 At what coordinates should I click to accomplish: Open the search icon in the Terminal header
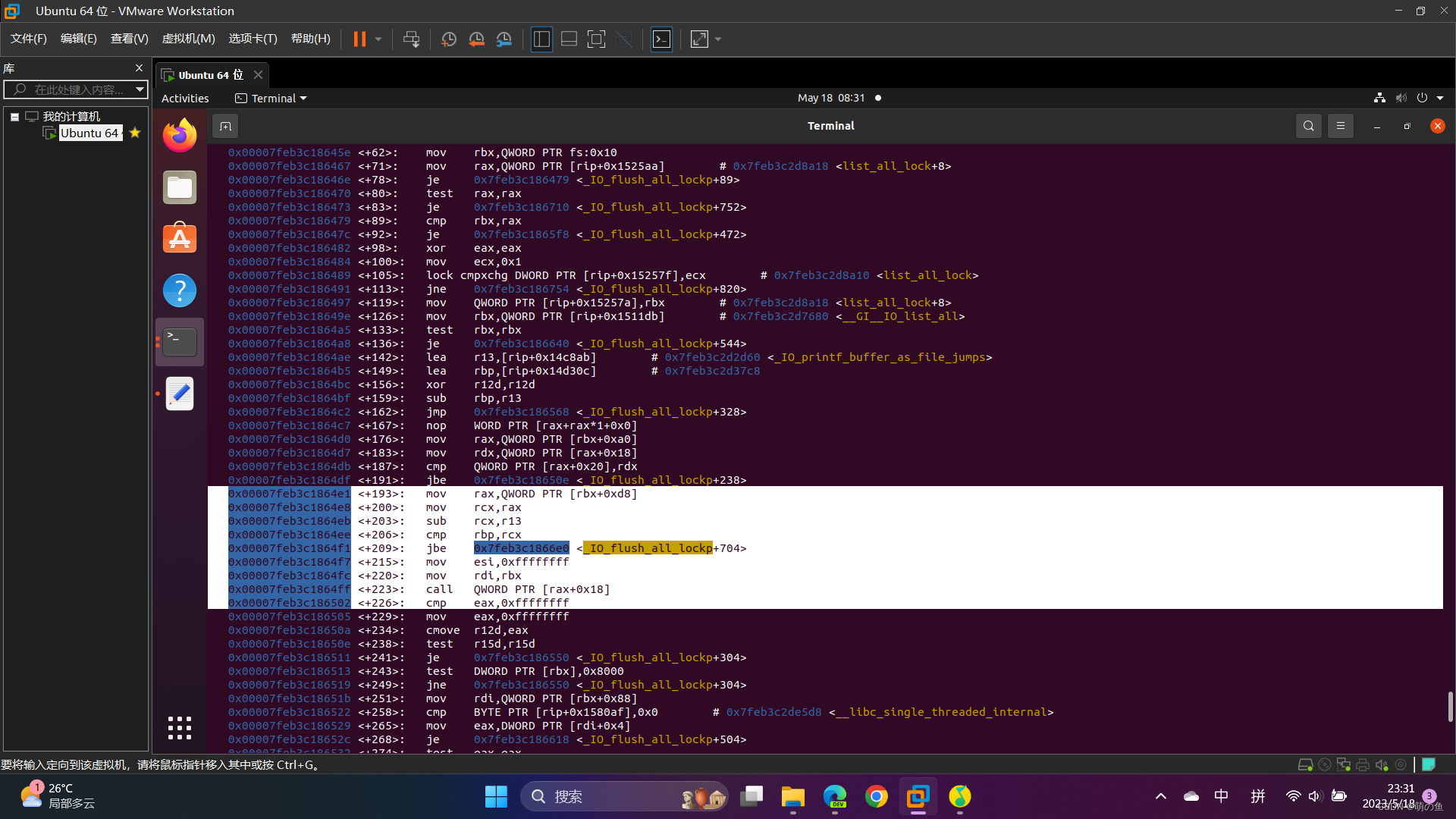pyautogui.click(x=1309, y=126)
